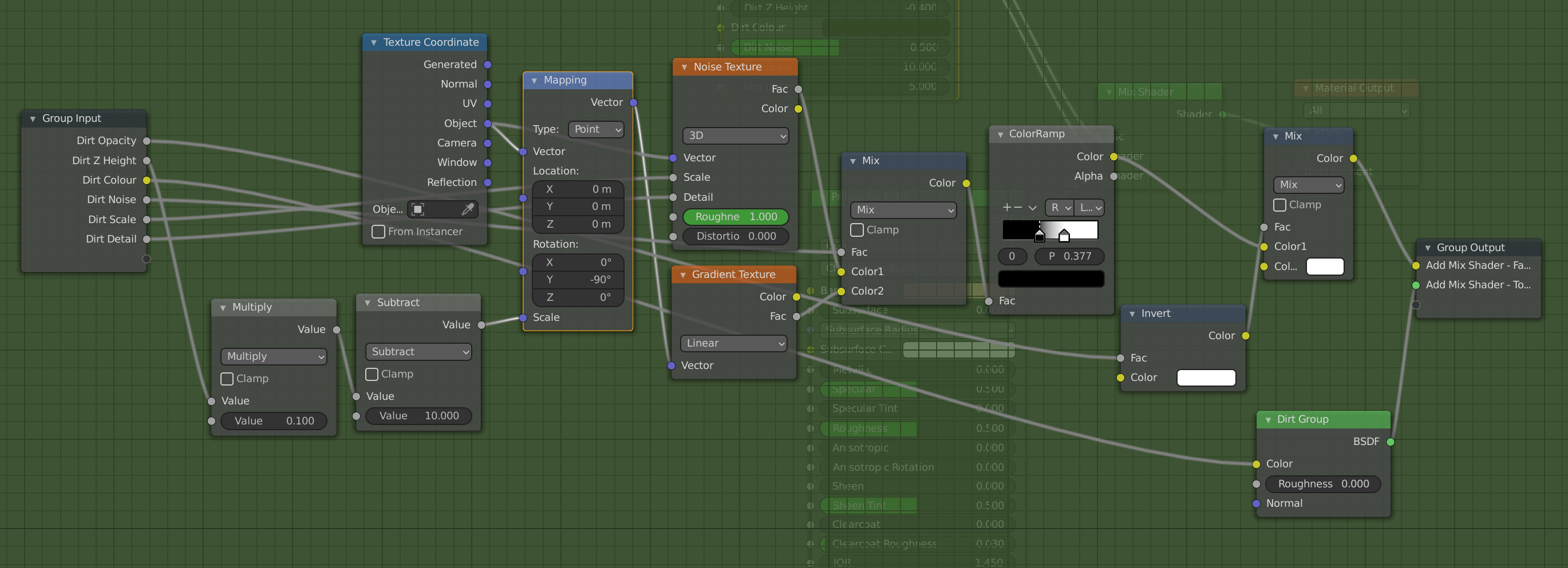Click the ColorRamp Alpha output socket
The height and width of the screenshot is (568, 1568).
(1113, 176)
